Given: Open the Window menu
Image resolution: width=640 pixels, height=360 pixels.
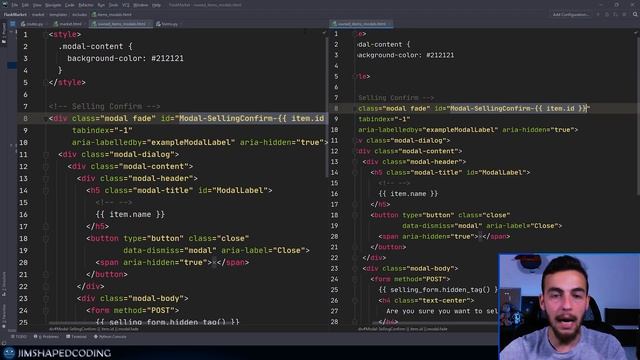Looking at the screenshot, I should click(141, 5).
